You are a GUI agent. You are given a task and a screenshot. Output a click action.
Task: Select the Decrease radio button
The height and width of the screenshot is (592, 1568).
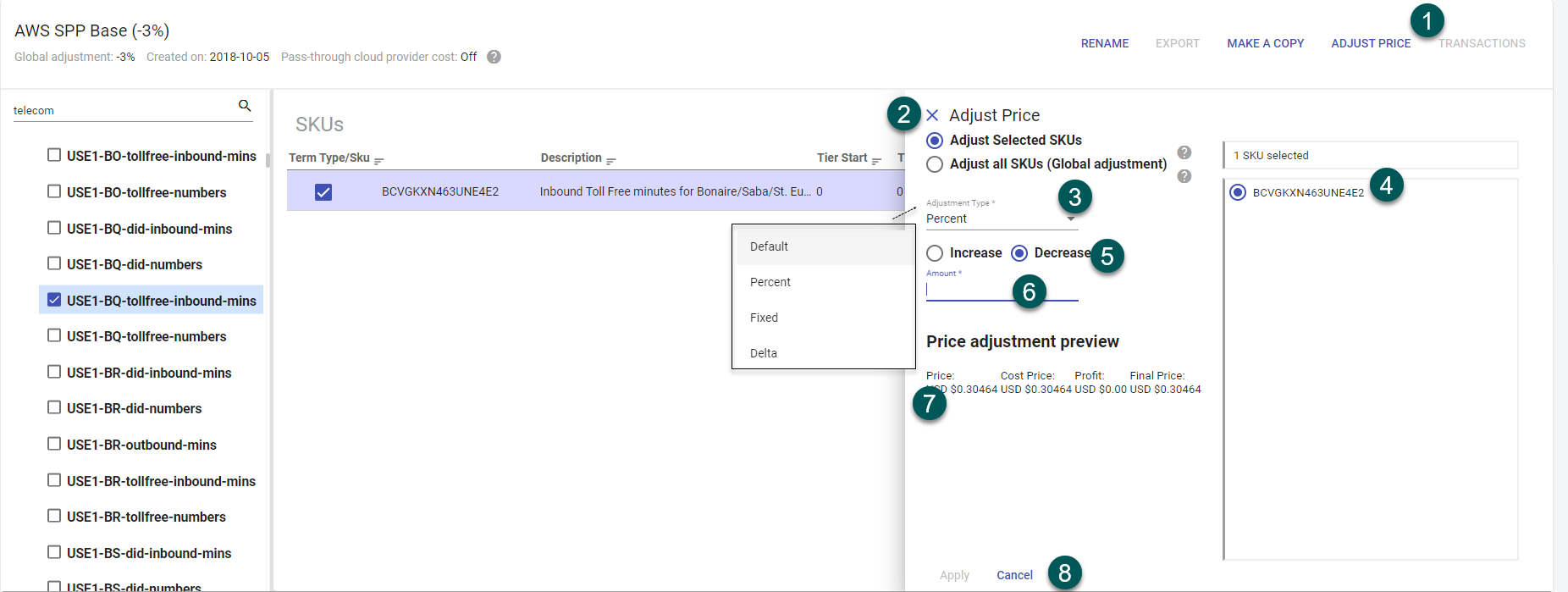[x=1019, y=253]
